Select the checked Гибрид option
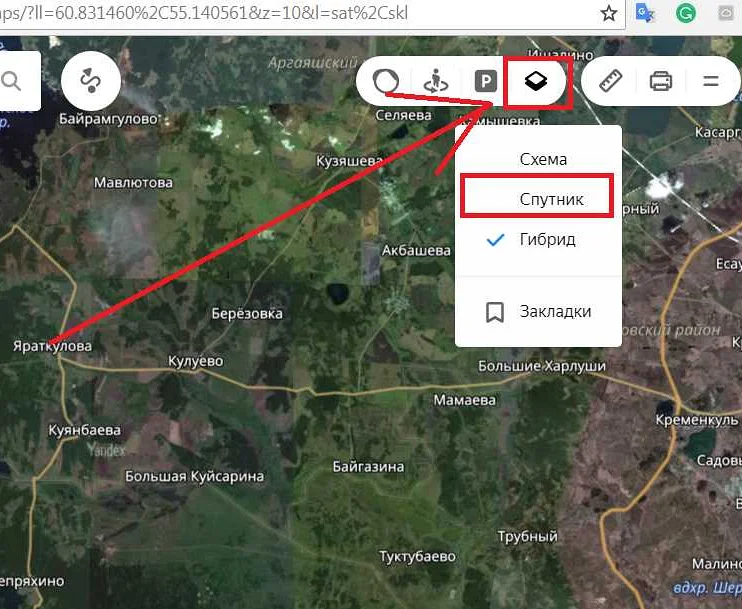This screenshot has width=742, height=609. pyautogui.click(x=547, y=240)
